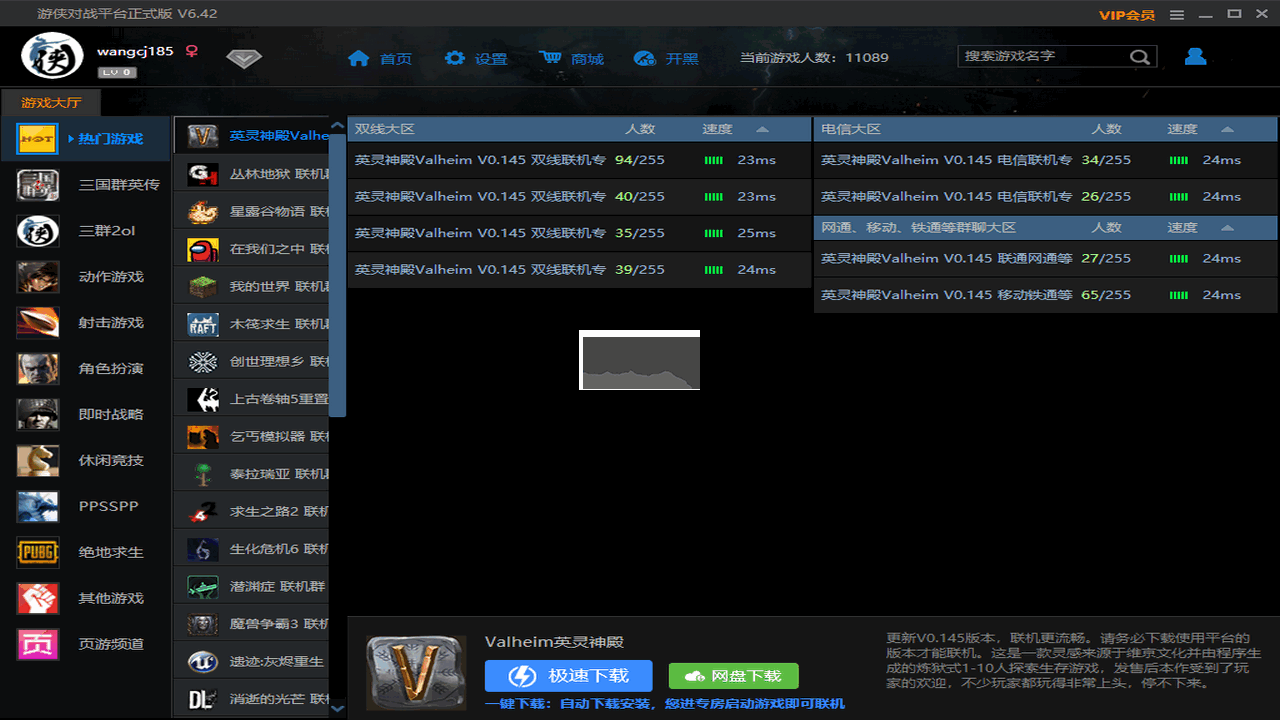Click 网盘下载 cloud download button

[733, 676]
